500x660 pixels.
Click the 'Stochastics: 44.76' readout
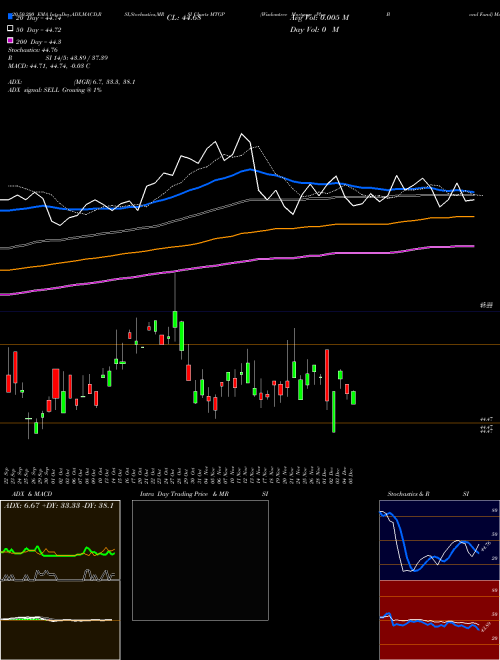[32, 50]
